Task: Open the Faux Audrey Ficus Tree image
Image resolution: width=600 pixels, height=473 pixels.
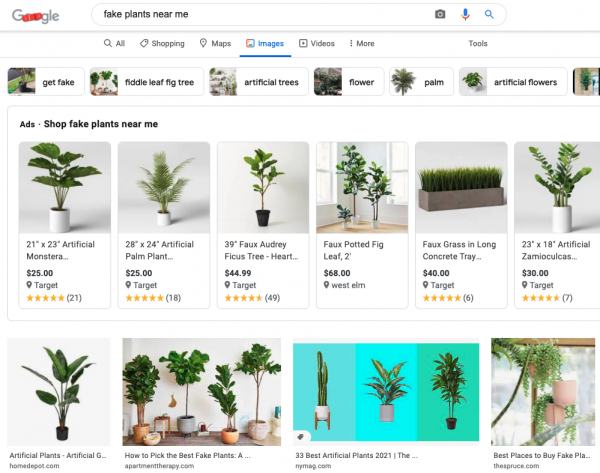Action: [x=263, y=188]
